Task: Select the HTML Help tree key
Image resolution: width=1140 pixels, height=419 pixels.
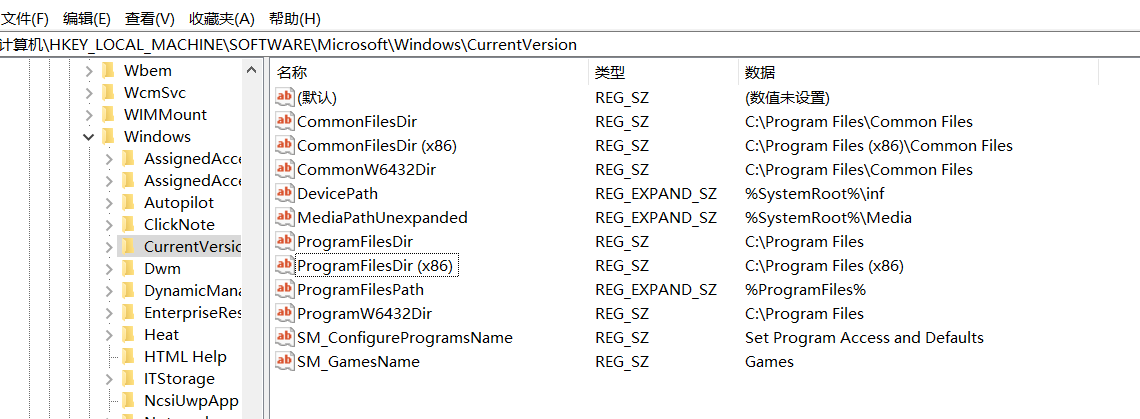Action: [x=185, y=356]
